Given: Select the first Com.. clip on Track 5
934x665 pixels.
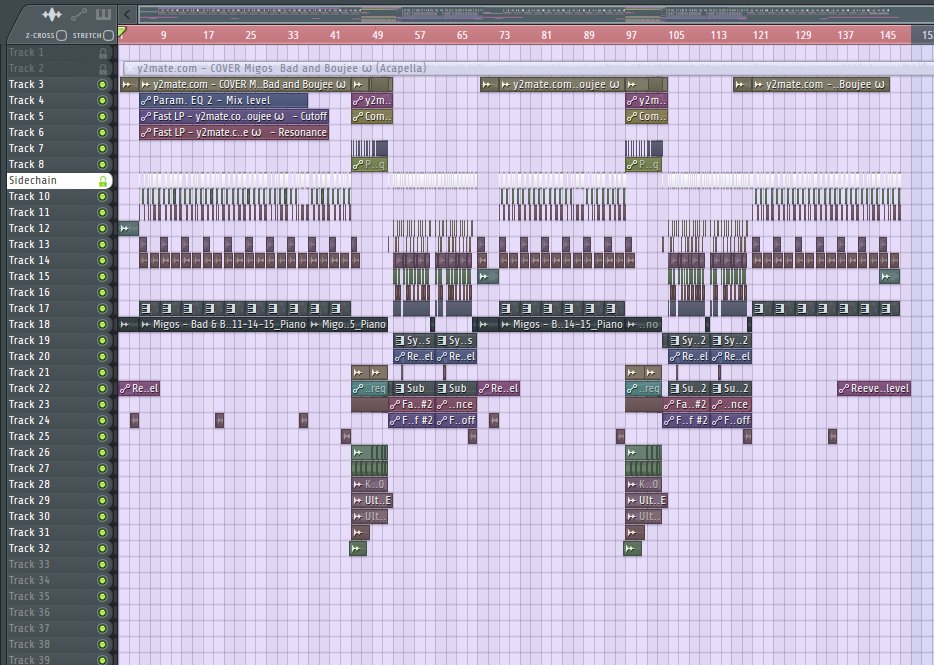Looking at the screenshot, I should point(372,117).
